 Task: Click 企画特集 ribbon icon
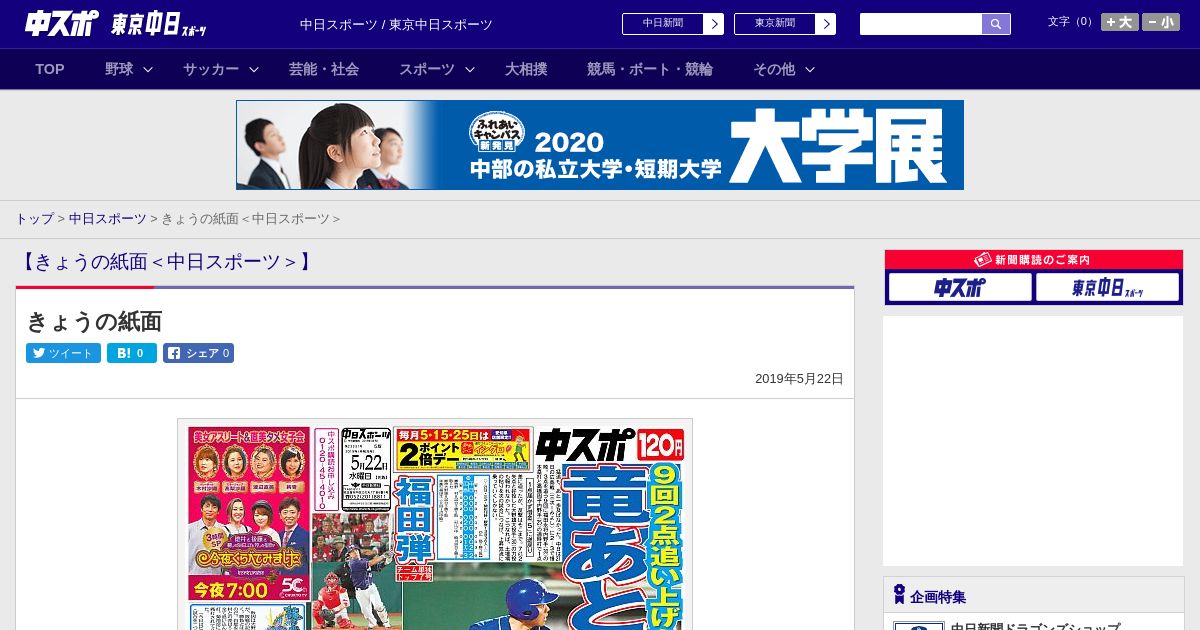pos(899,595)
